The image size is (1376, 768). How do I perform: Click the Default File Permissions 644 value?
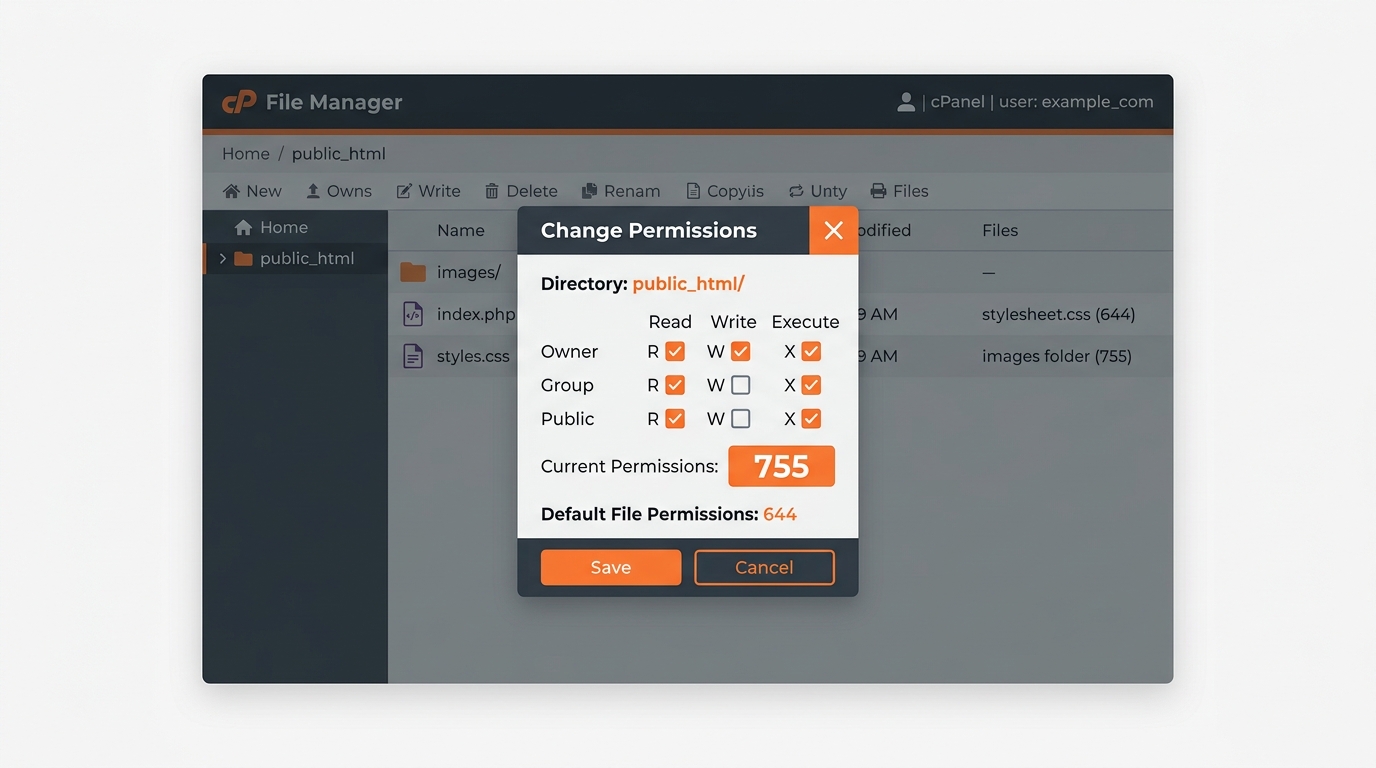(x=780, y=514)
